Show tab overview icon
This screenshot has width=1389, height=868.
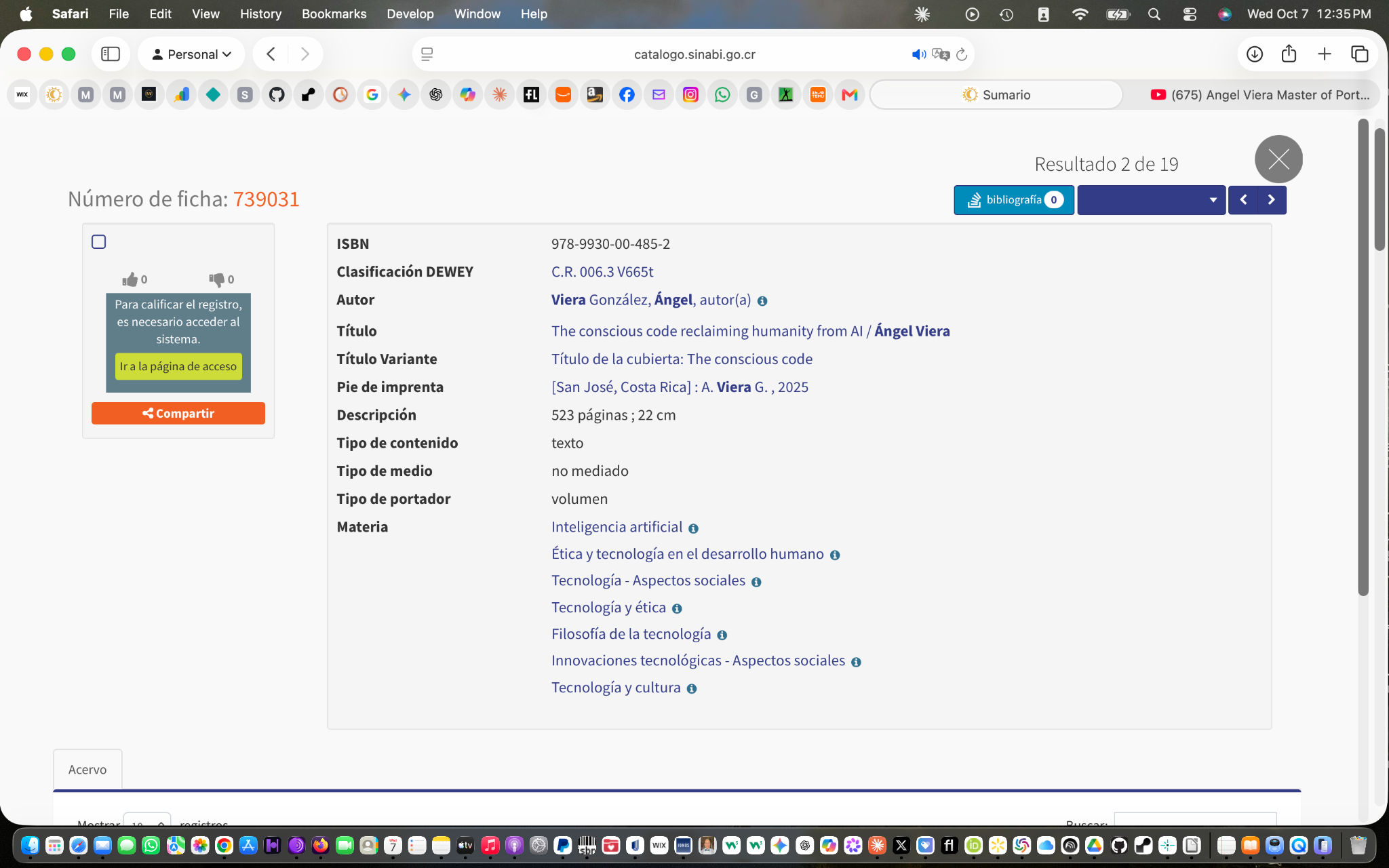(1360, 54)
